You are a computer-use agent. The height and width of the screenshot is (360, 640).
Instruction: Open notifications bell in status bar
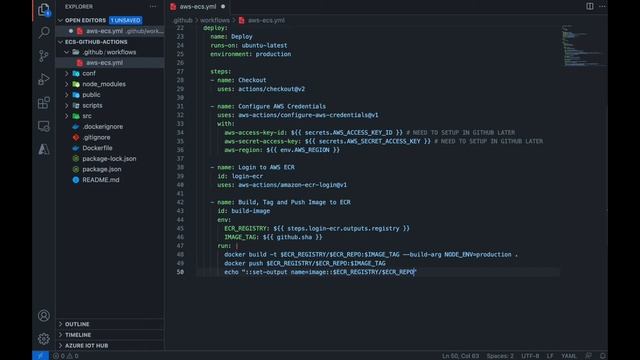coord(602,356)
